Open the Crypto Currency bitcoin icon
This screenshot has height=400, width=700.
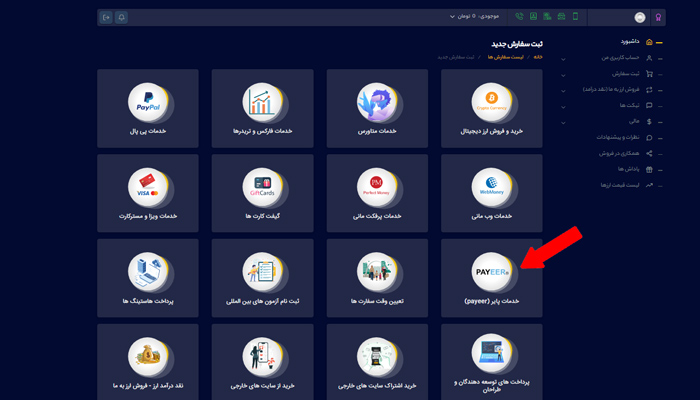pyautogui.click(x=492, y=103)
